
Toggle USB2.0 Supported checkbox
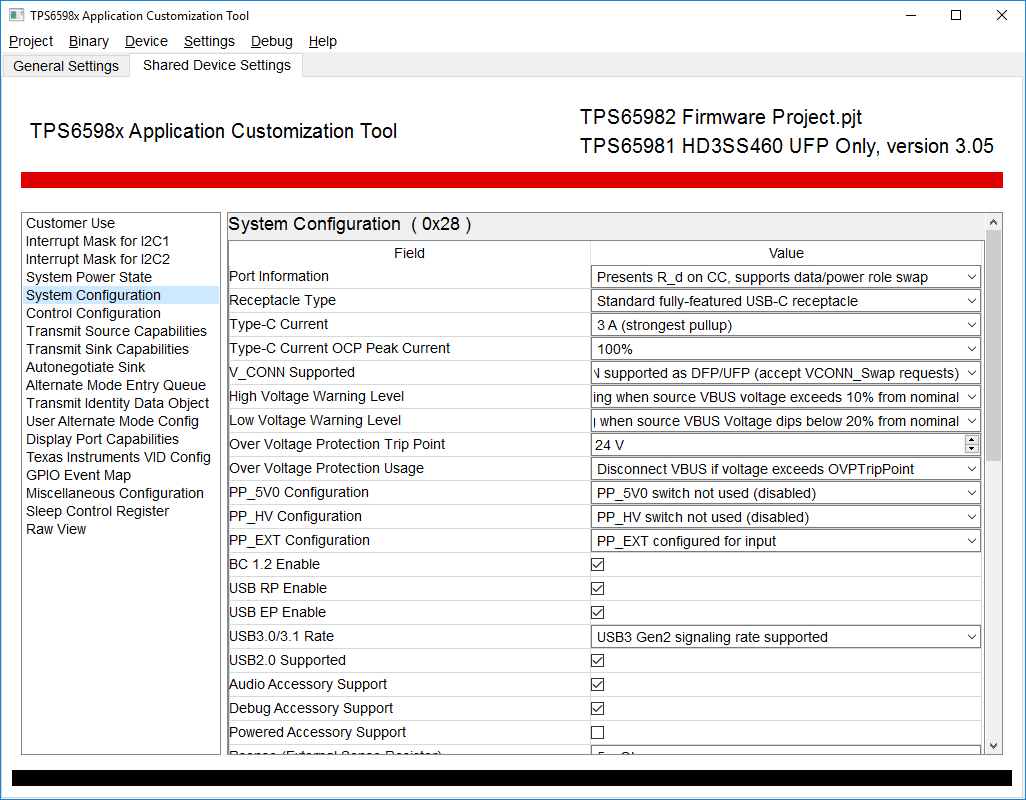point(597,661)
